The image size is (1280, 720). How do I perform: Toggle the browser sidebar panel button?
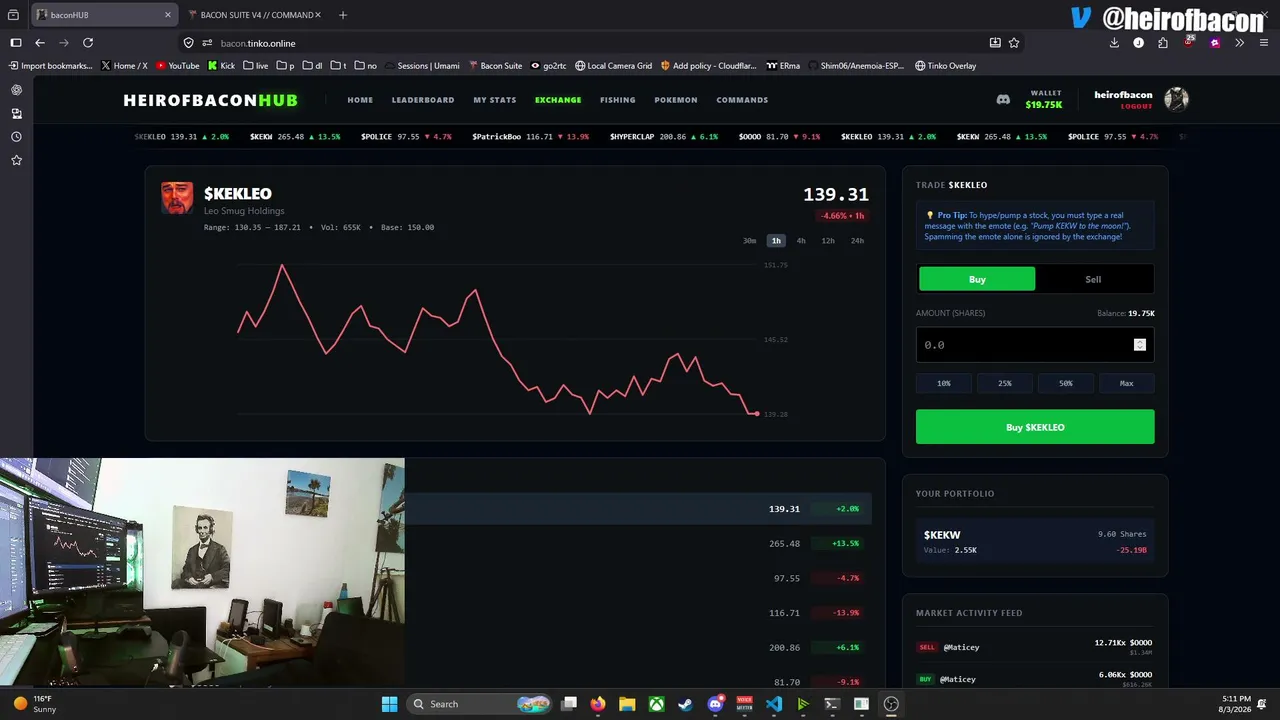click(x=16, y=43)
